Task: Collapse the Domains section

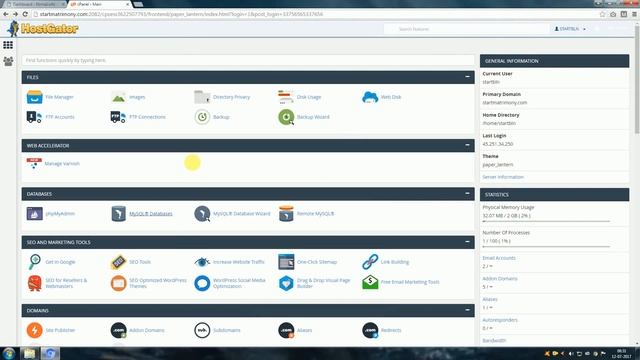Action: pos(467,310)
